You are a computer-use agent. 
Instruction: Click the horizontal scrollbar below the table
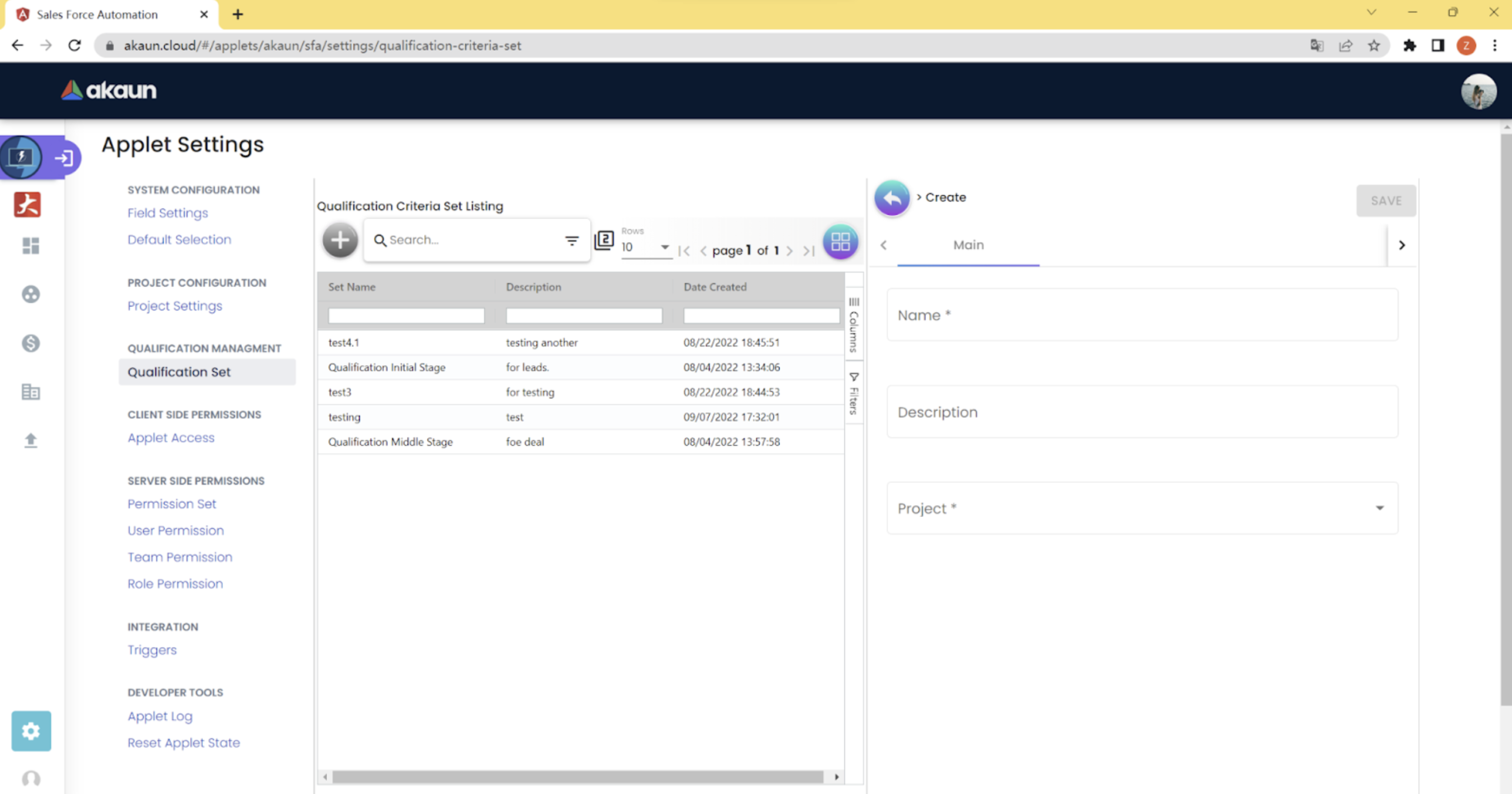click(x=577, y=776)
